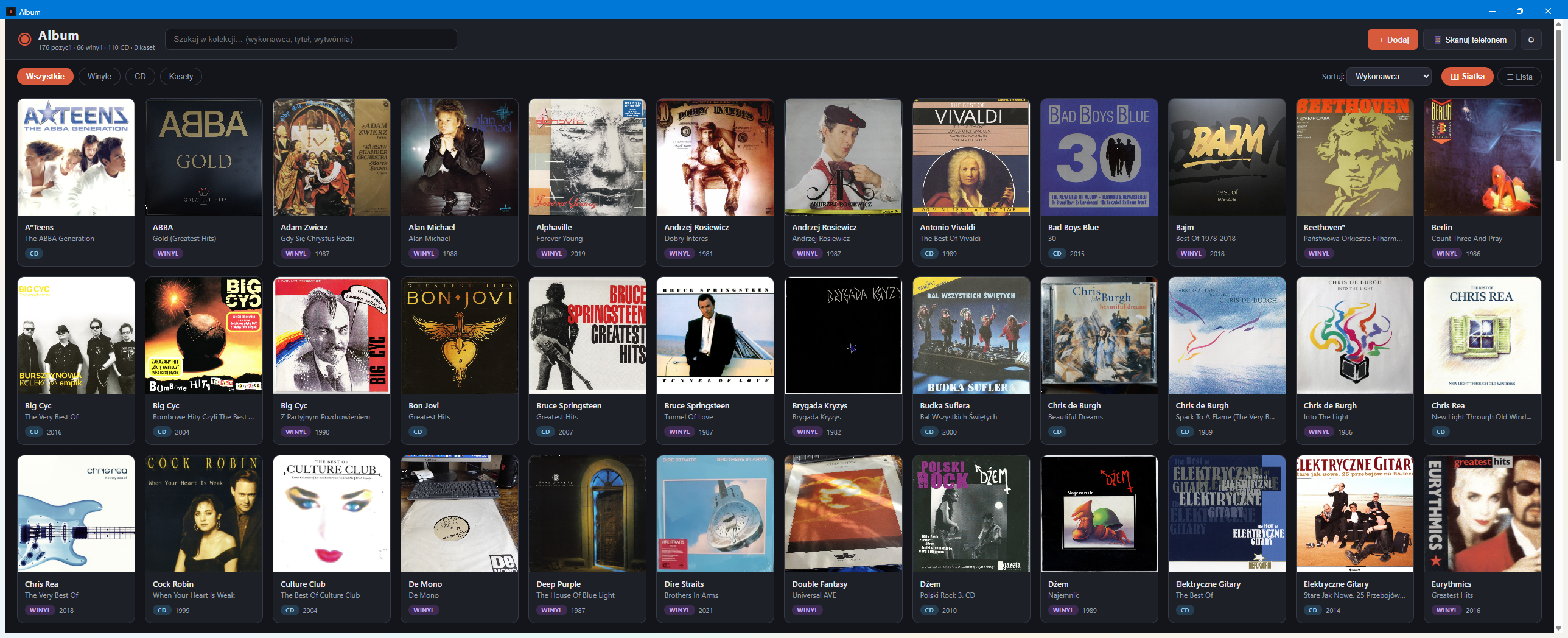Filter collection by CD

point(140,77)
